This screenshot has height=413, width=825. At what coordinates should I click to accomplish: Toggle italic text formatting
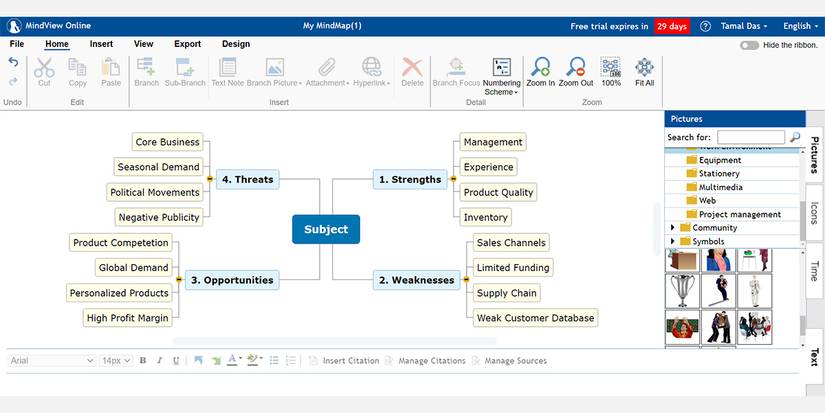point(159,361)
